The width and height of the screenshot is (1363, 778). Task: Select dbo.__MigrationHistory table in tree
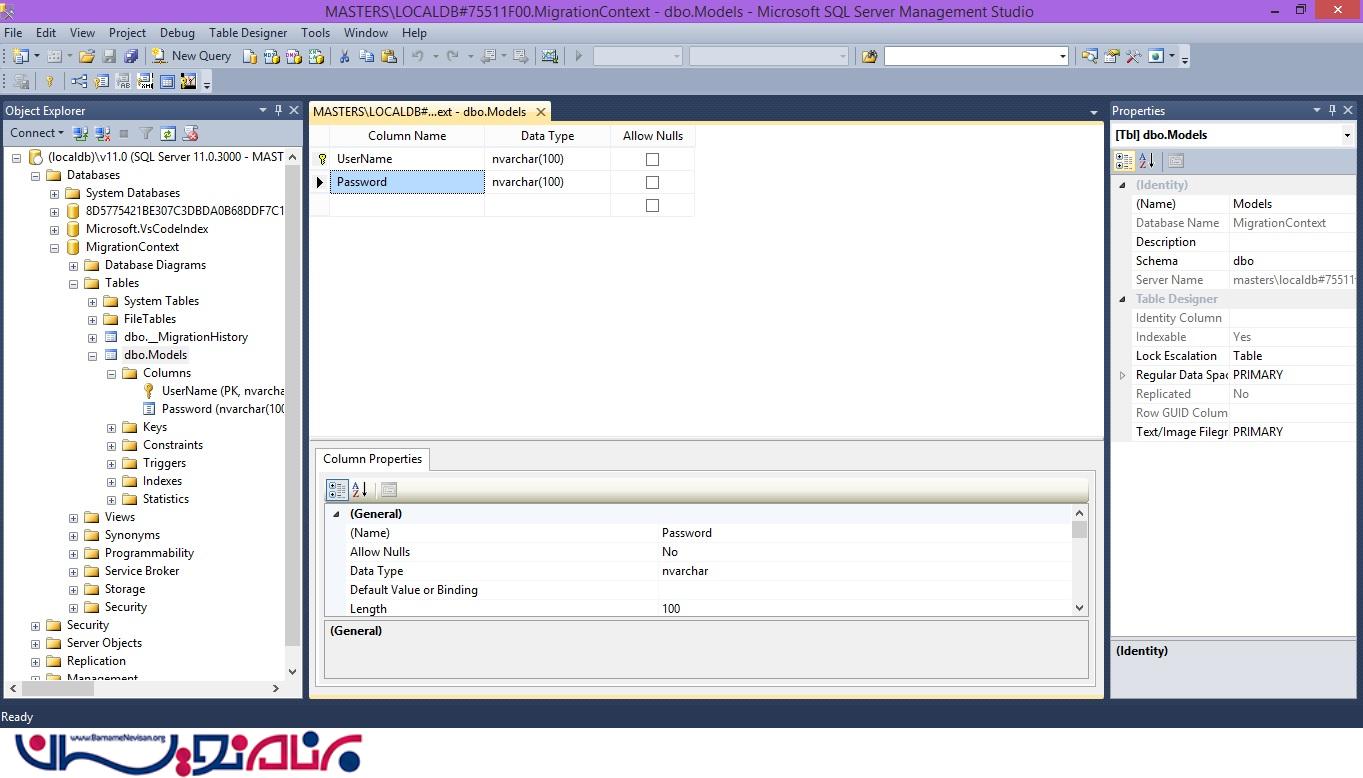185,337
